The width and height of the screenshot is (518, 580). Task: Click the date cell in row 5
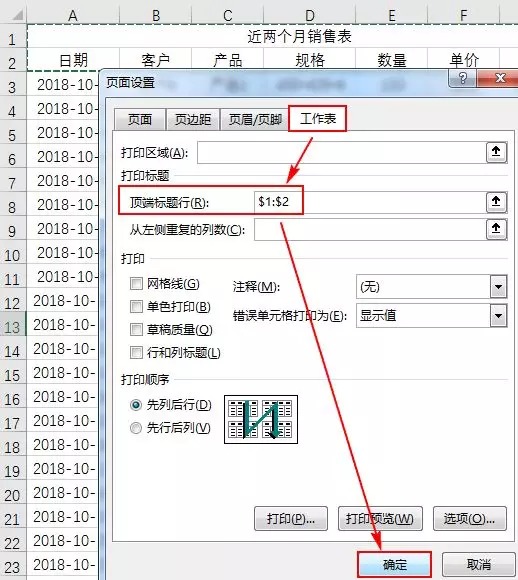(63, 132)
